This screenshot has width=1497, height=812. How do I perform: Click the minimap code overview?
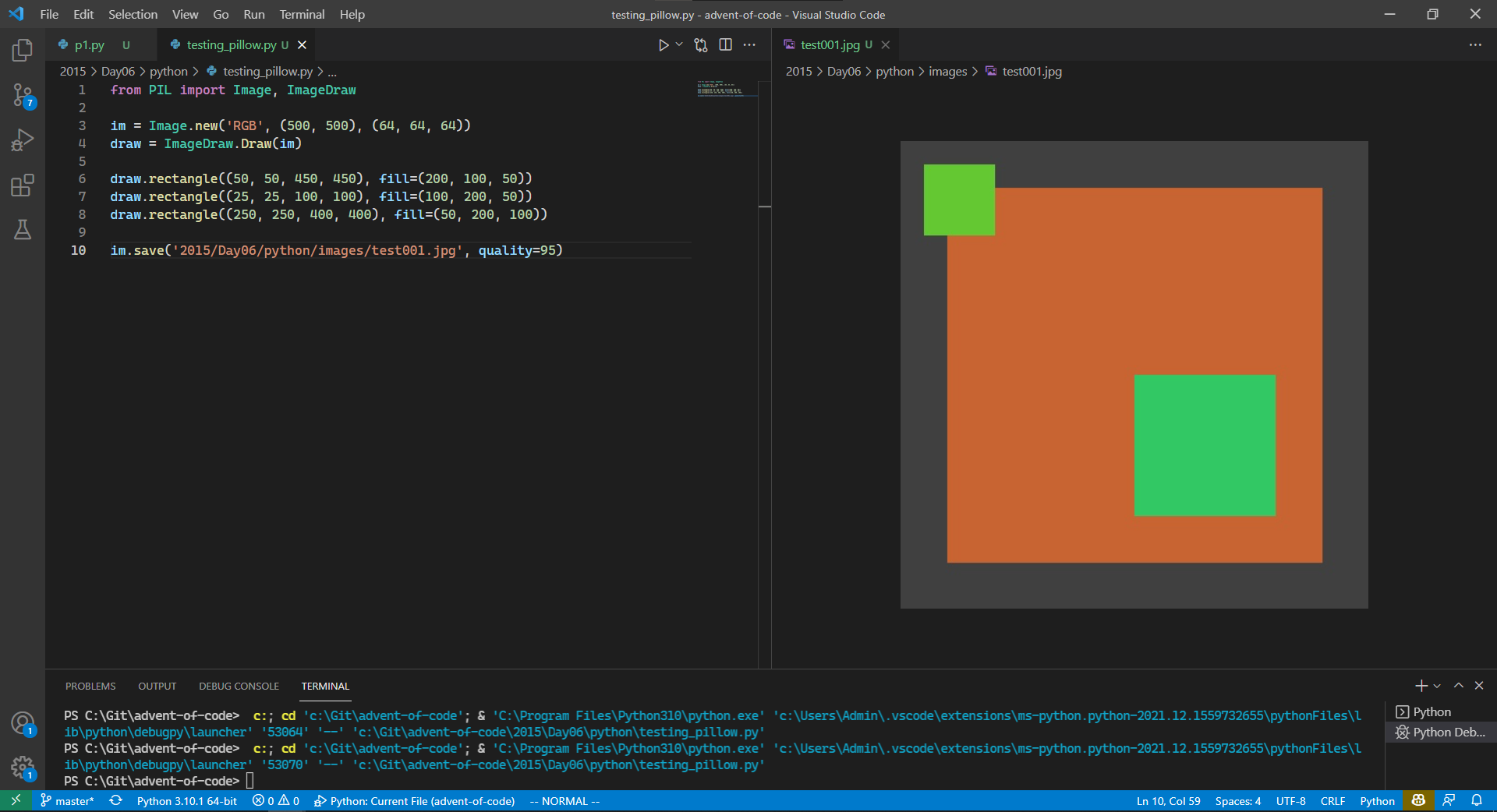click(x=725, y=88)
